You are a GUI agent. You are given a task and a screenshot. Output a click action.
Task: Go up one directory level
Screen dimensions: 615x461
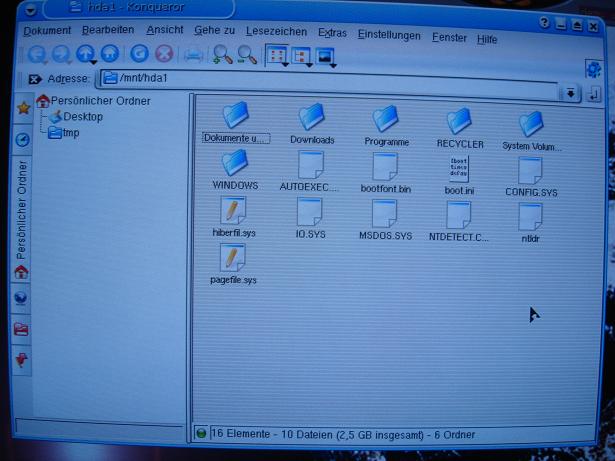click(x=86, y=53)
